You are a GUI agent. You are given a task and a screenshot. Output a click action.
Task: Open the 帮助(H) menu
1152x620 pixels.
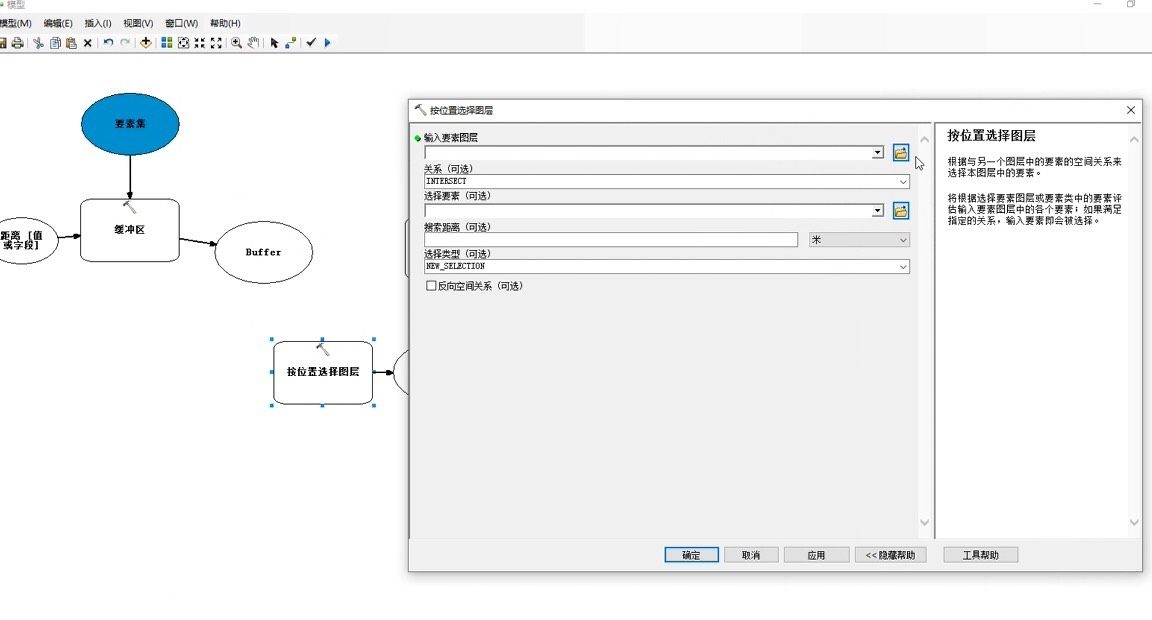(226, 24)
